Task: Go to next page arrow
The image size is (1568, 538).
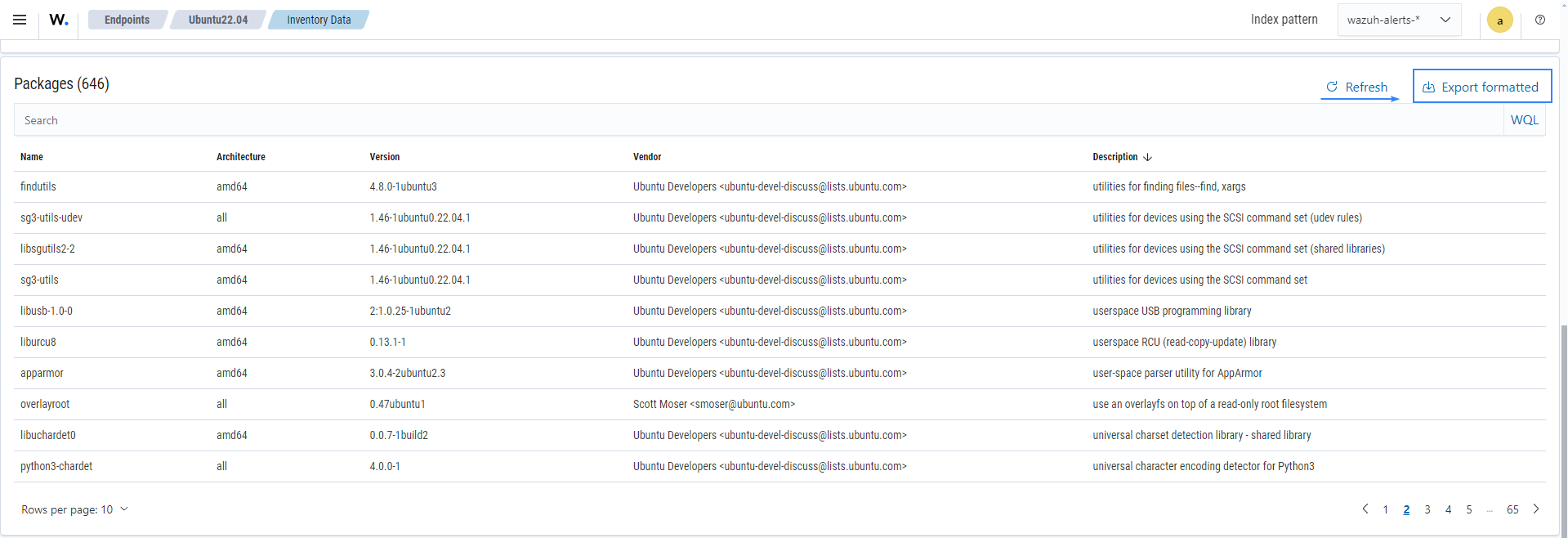Action: [x=1536, y=509]
